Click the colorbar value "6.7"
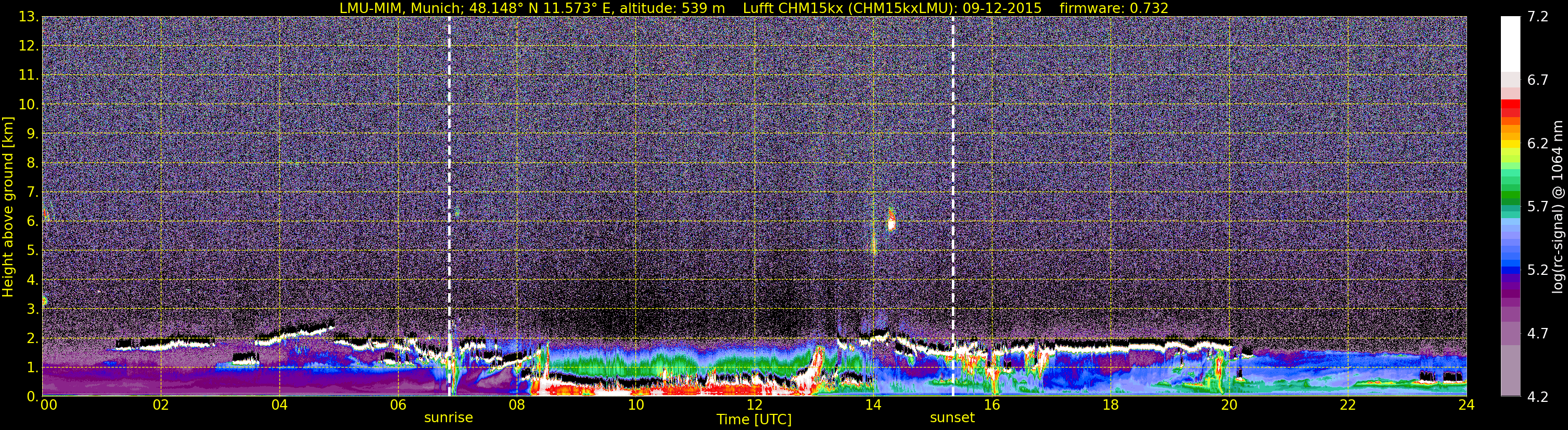 click(x=1538, y=80)
